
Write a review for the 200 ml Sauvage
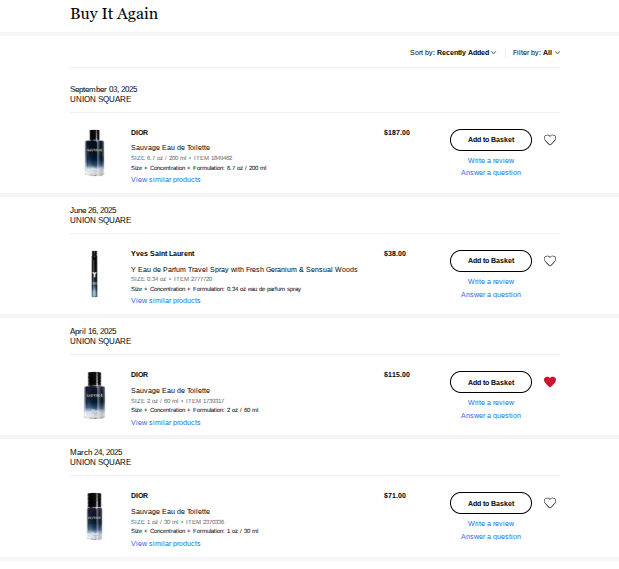pyautogui.click(x=491, y=160)
